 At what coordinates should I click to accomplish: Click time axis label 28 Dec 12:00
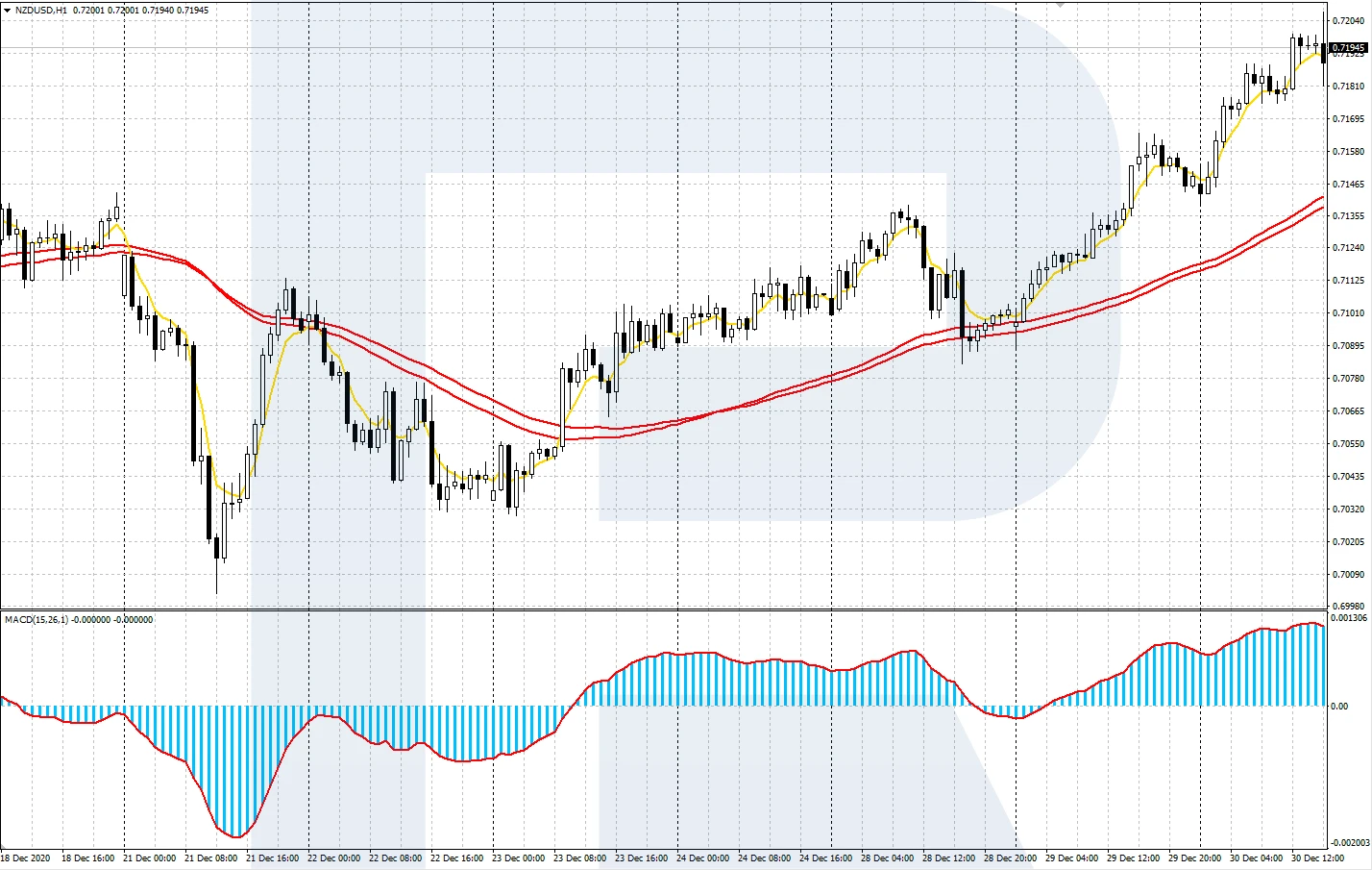click(x=949, y=858)
